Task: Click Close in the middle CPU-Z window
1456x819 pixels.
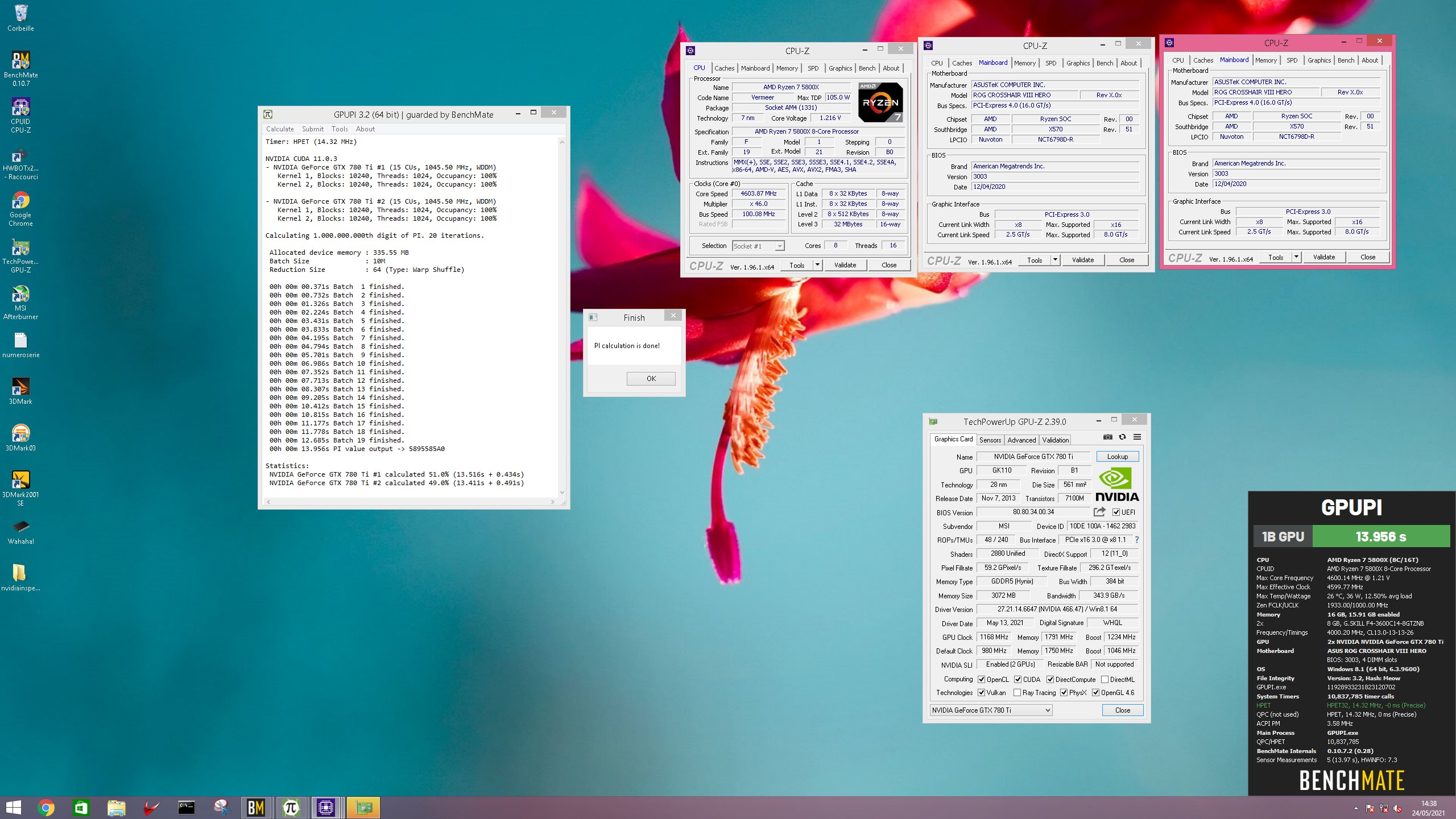Action: pyautogui.click(x=1127, y=260)
